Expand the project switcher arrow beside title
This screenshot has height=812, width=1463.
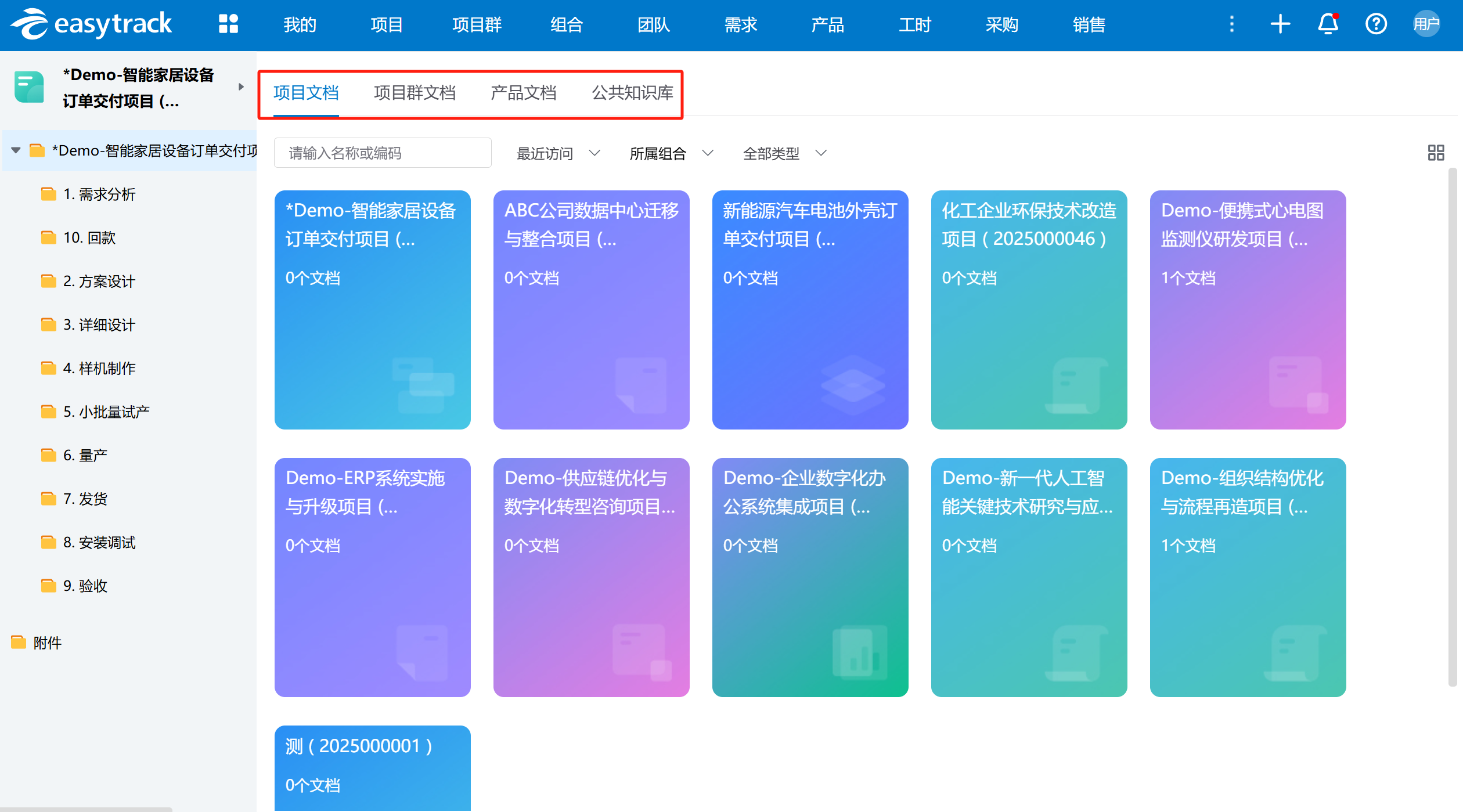(x=241, y=87)
